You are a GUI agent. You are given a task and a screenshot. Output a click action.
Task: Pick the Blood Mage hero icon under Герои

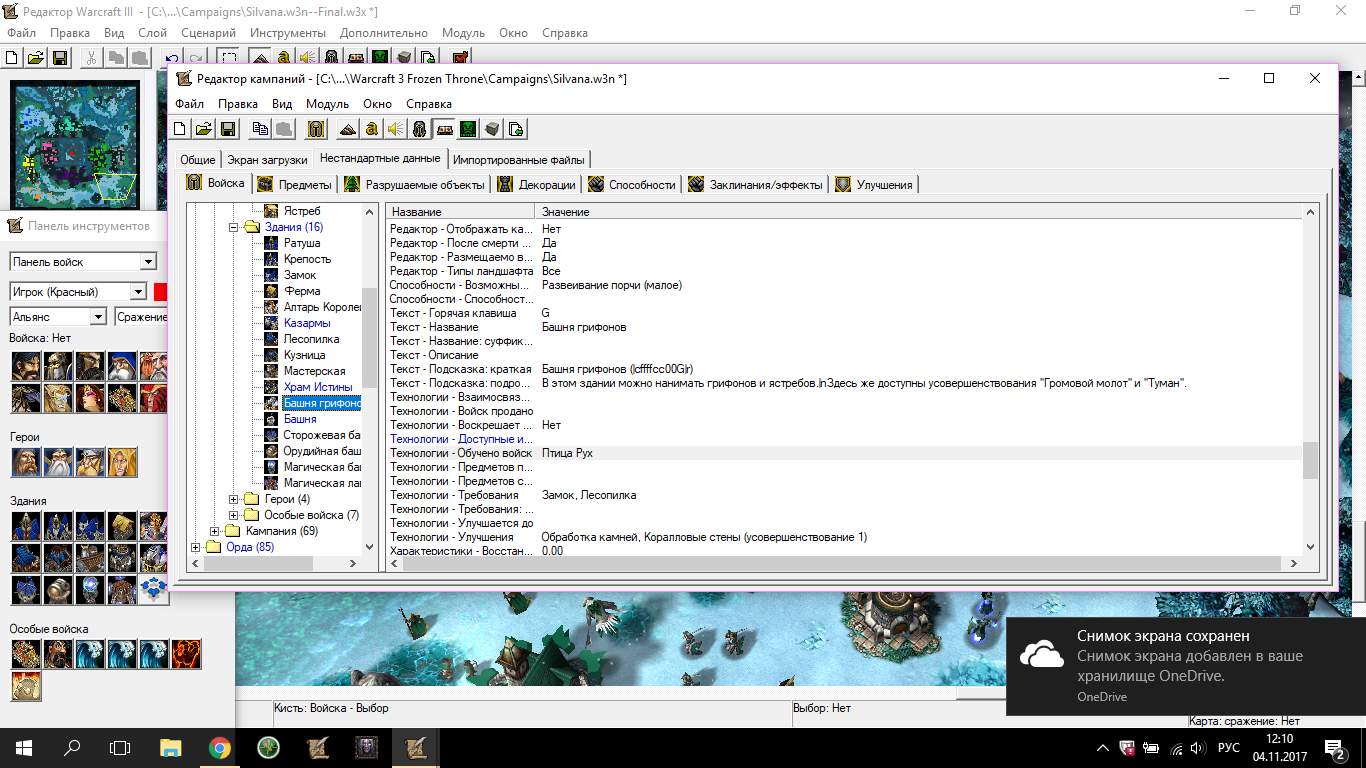coord(123,462)
